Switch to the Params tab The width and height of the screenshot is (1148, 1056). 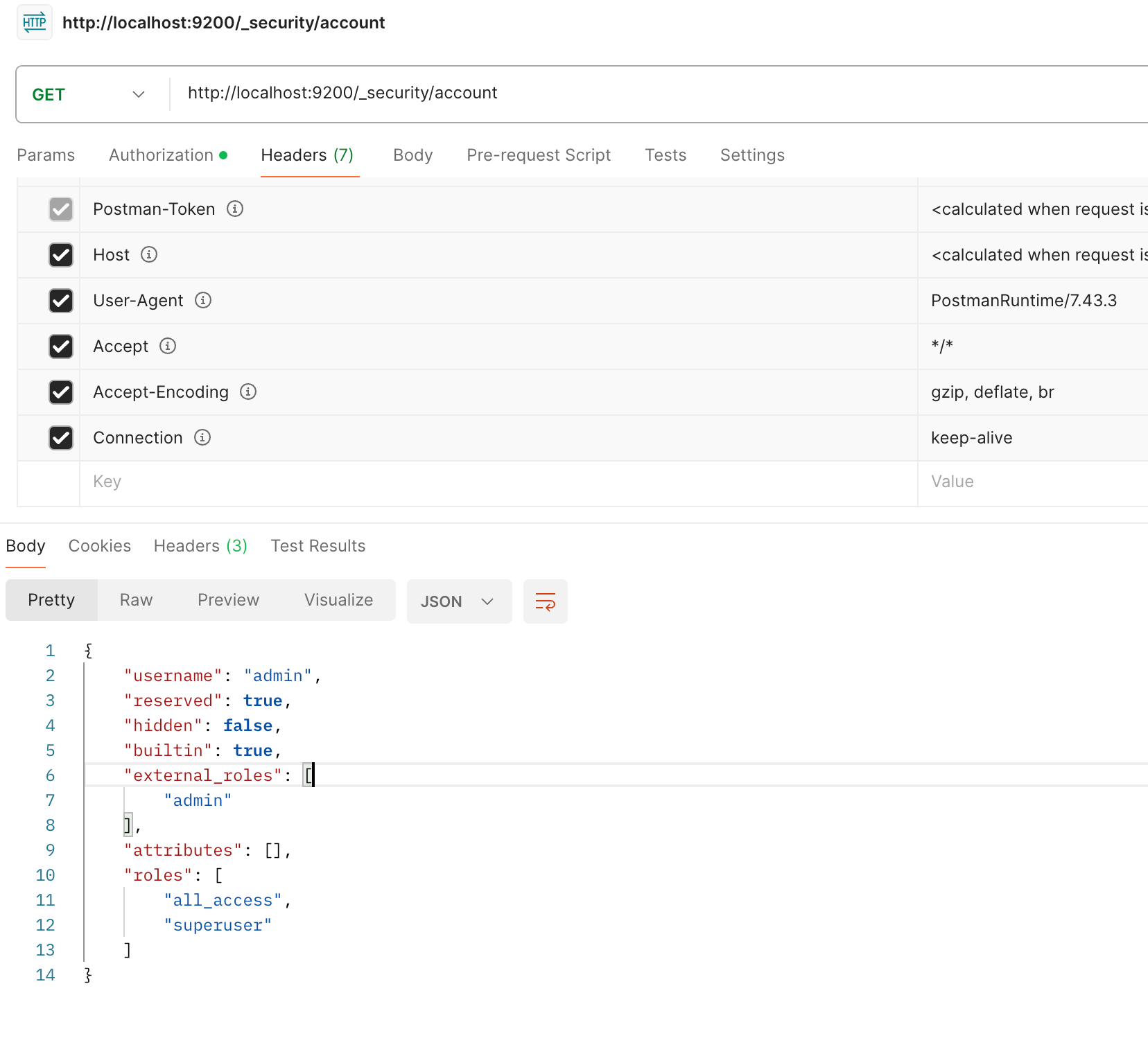tap(46, 155)
